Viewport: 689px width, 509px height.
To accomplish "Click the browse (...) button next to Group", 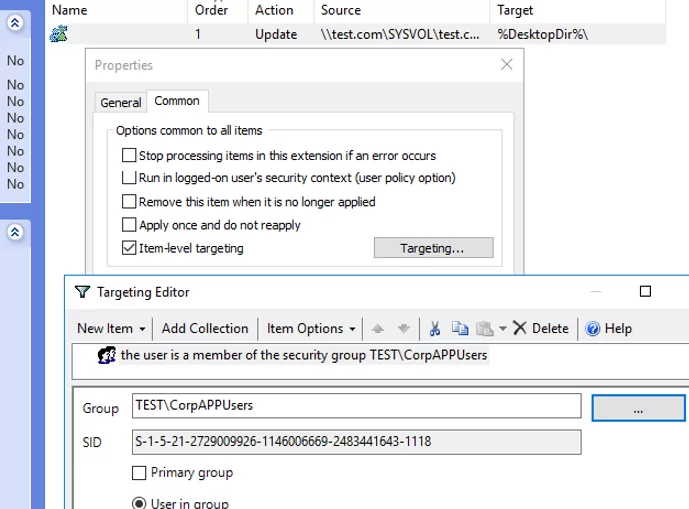I will (638, 408).
